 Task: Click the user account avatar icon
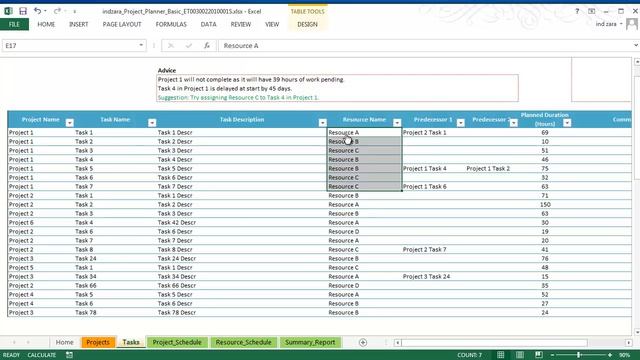pyautogui.click(x=632, y=24)
